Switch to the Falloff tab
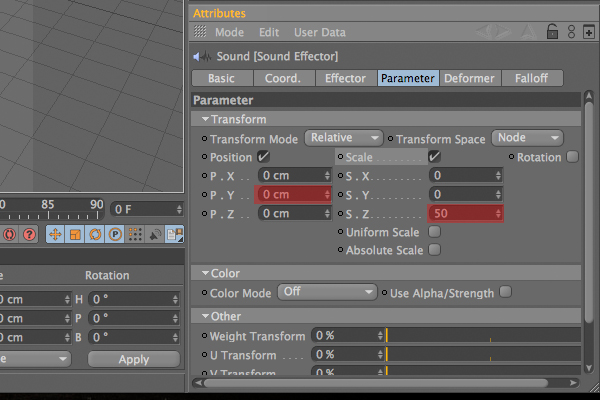The height and width of the screenshot is (400, 600). [532, 78]
